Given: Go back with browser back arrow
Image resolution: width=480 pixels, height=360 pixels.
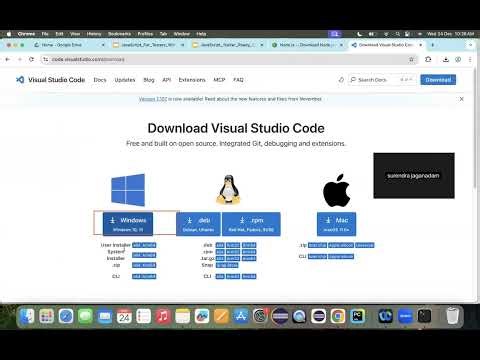Looking at the screenshot, I should pyautogui.click(x=8, y=59).
